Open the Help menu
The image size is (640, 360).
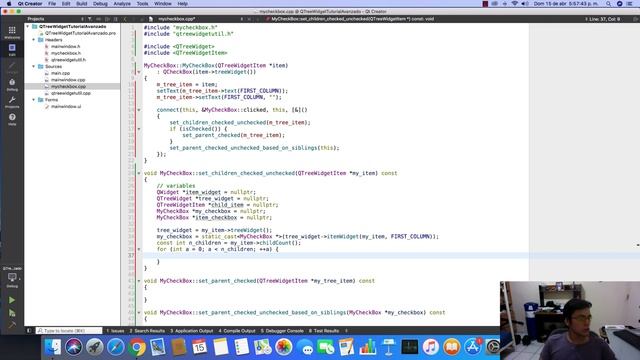(182, 4)
